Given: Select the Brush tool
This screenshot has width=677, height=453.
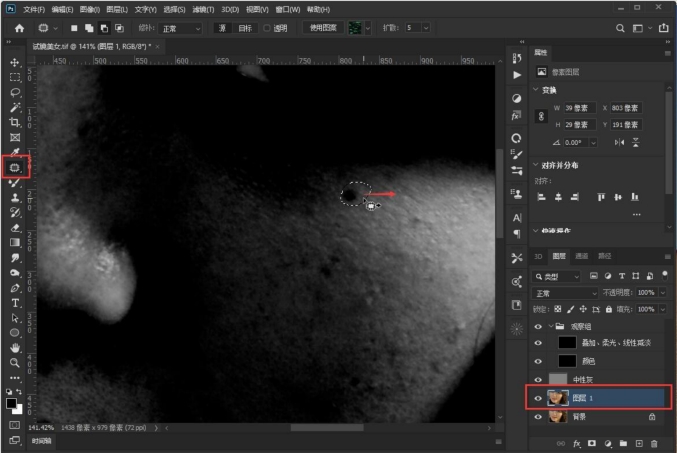Looking at the screenshot, I should tap(15, 183).
